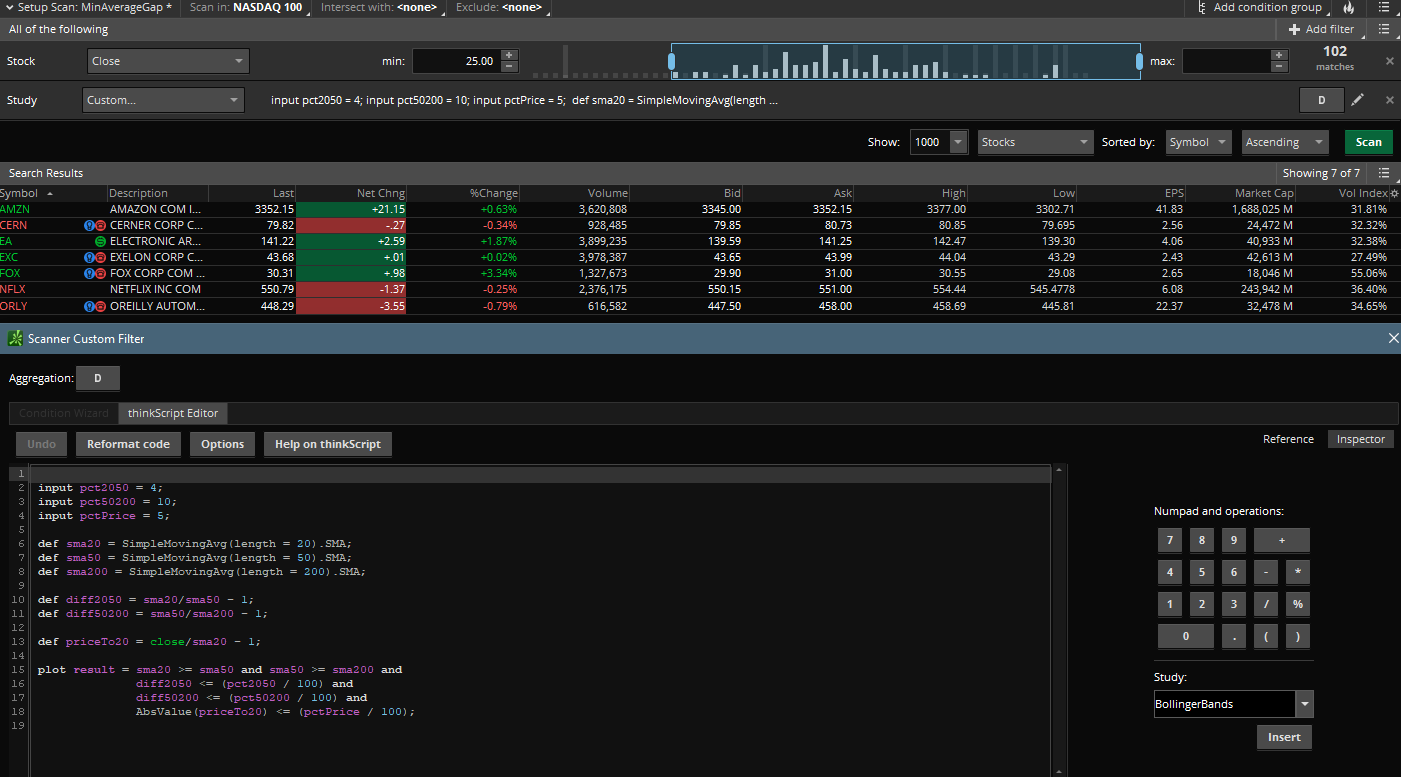The height and width of the screenshot is (777, 1401).
Task: Select the Inspector tab
Action: point(1361,439)
